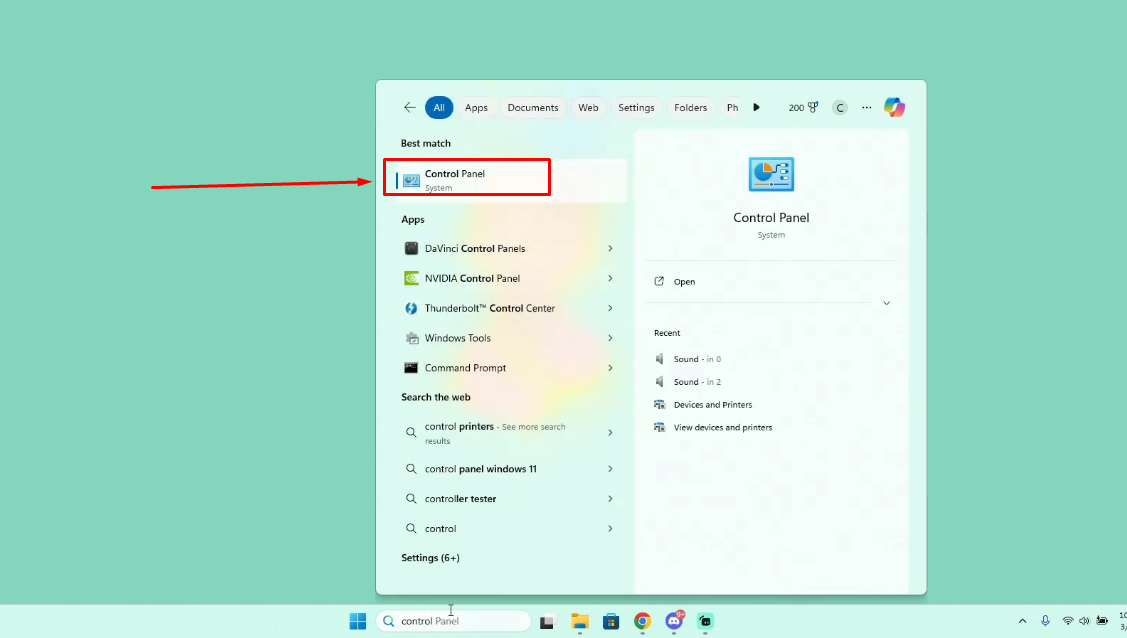Select the All filter tab
The image size is (1127, 638).
[x=438, y=108]
